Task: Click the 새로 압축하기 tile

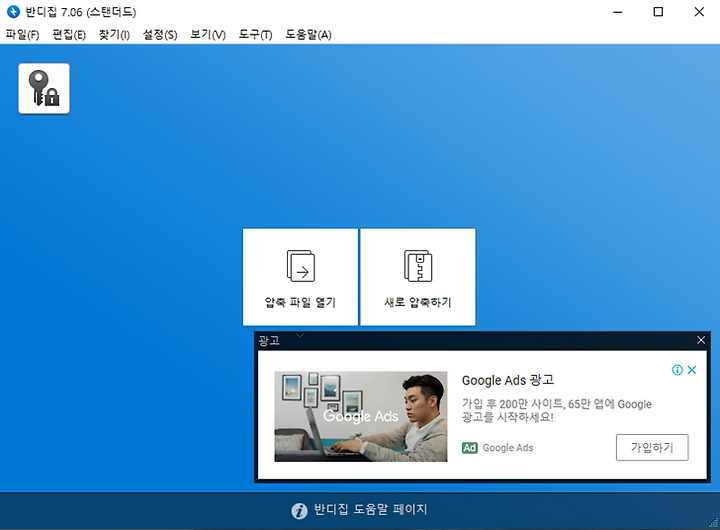Action: (x=418, y=277)
